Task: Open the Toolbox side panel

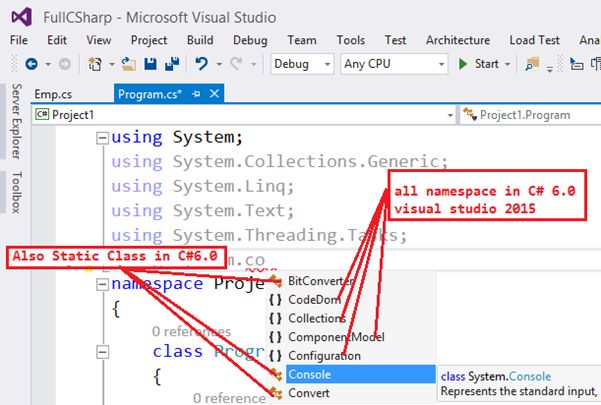Action: coord(16,192)
